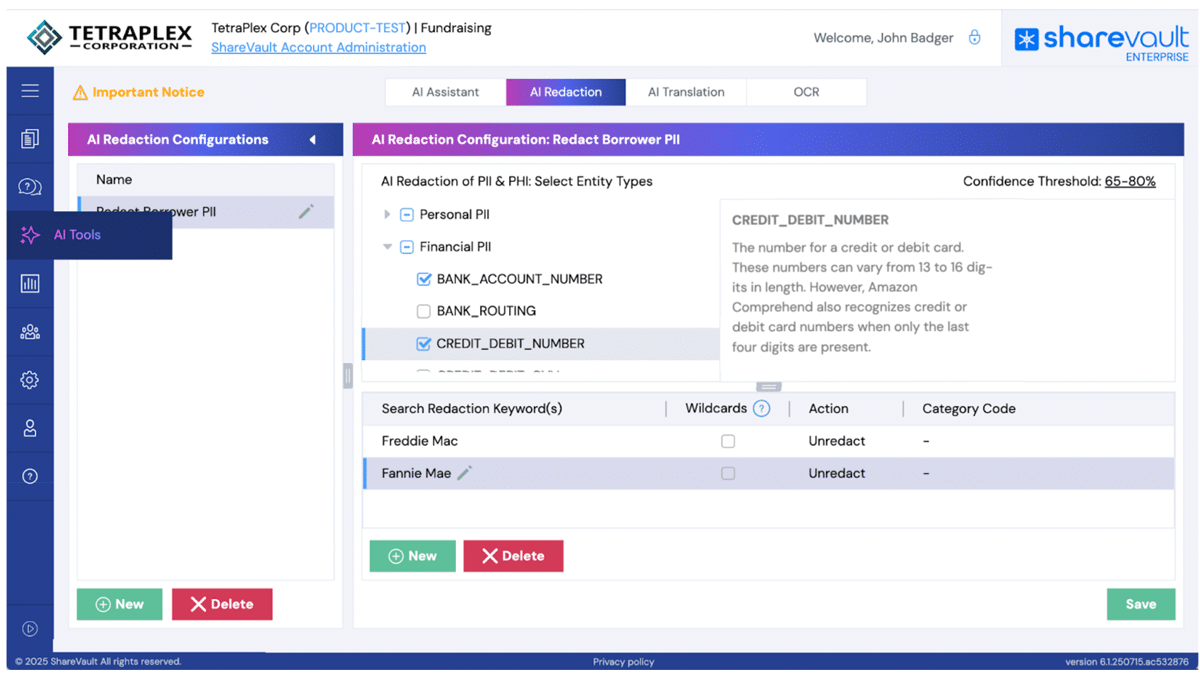The width and height of the screenshot is (1200, 675).
Task: Open the help question mark sidebar icon
Action: pyautogui.click(x=30, y=476)
